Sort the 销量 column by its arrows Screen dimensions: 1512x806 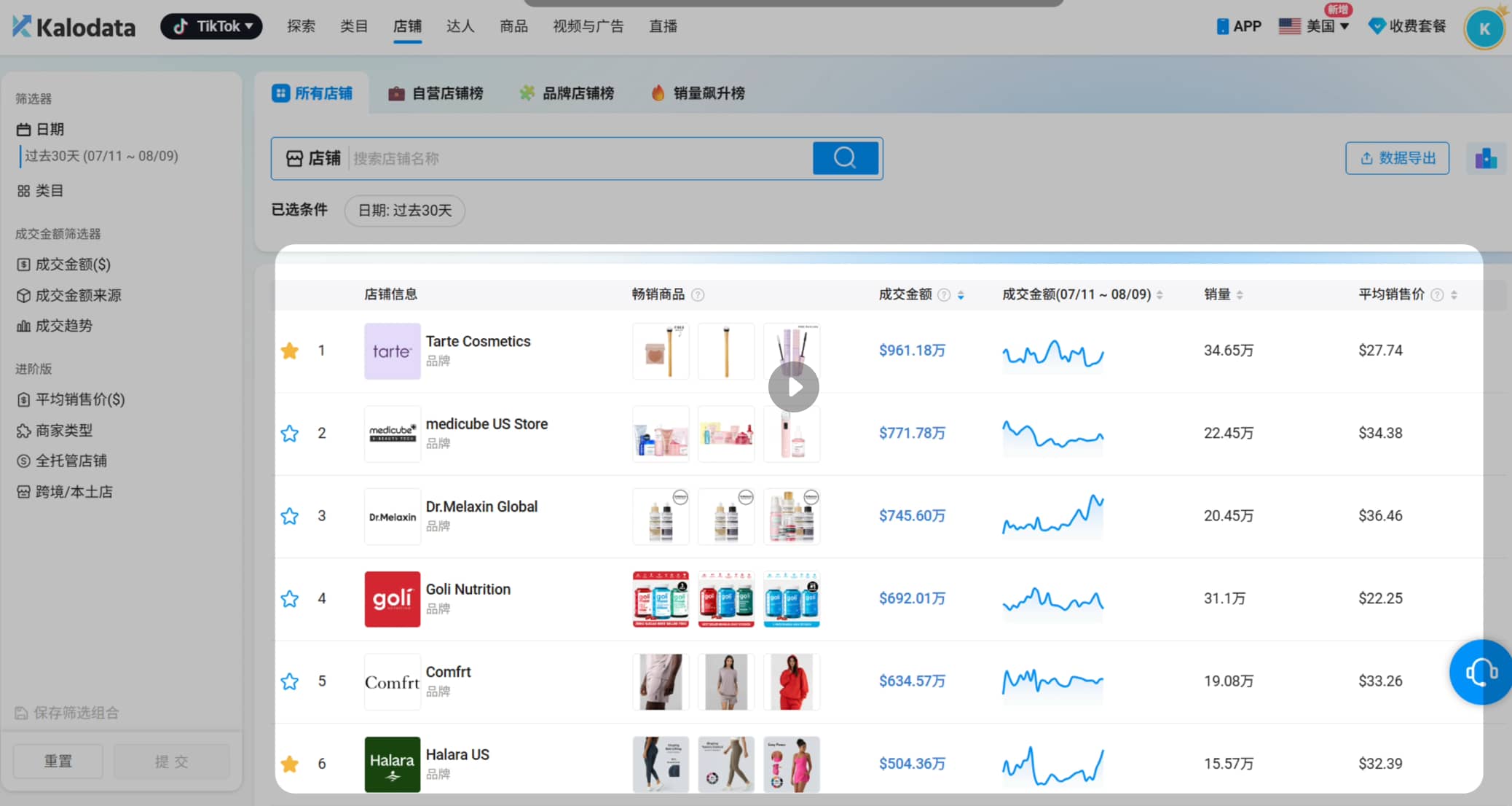point(1241,294)
